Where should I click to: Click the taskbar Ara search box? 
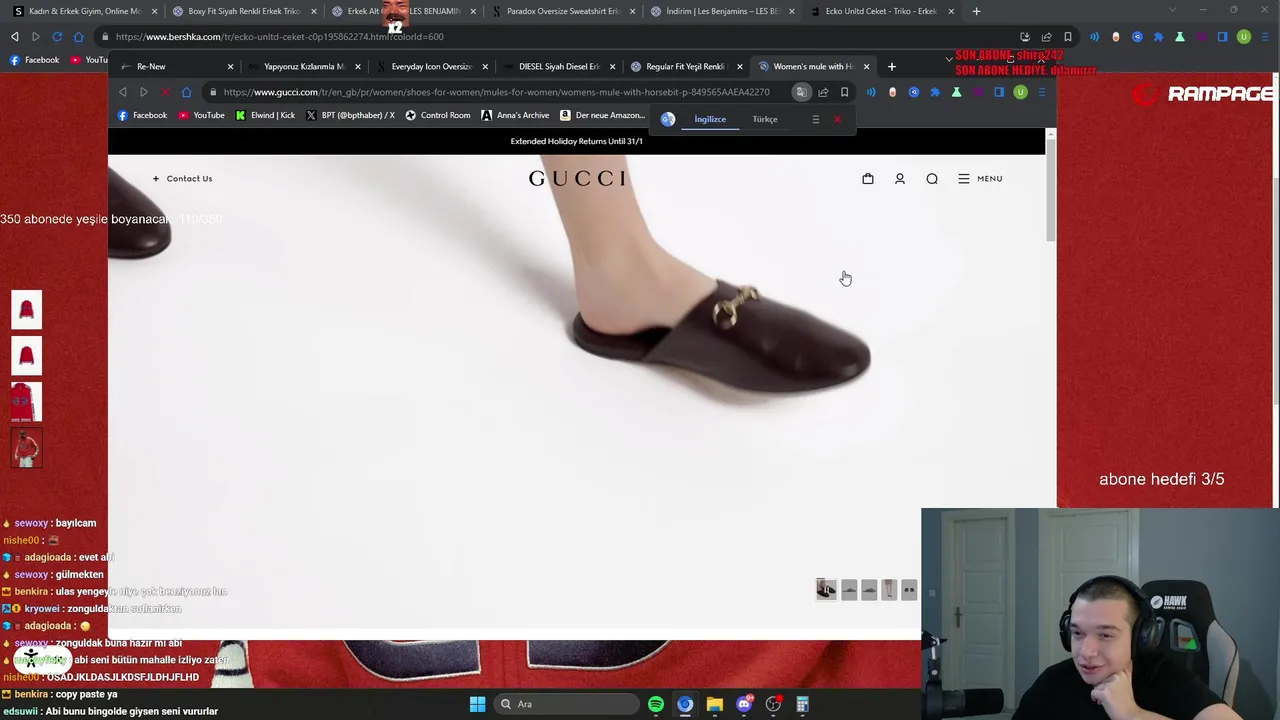567,704
